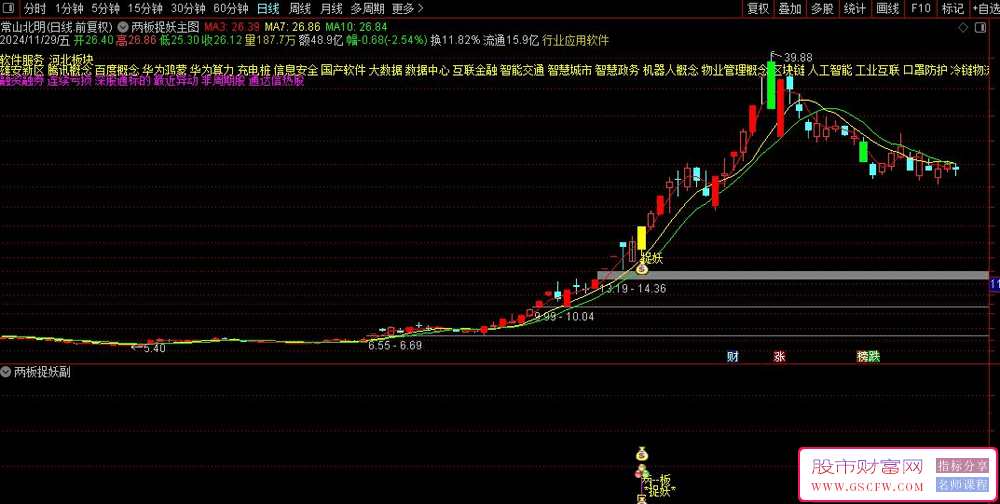
Task: Click the yellow 捉妖 signal label on main chart
Action: (652, 258)
